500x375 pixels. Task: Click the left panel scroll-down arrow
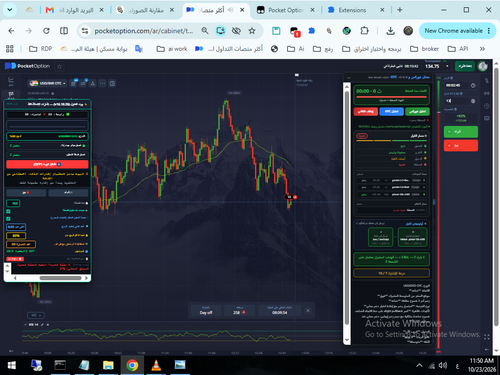[7, 271]
